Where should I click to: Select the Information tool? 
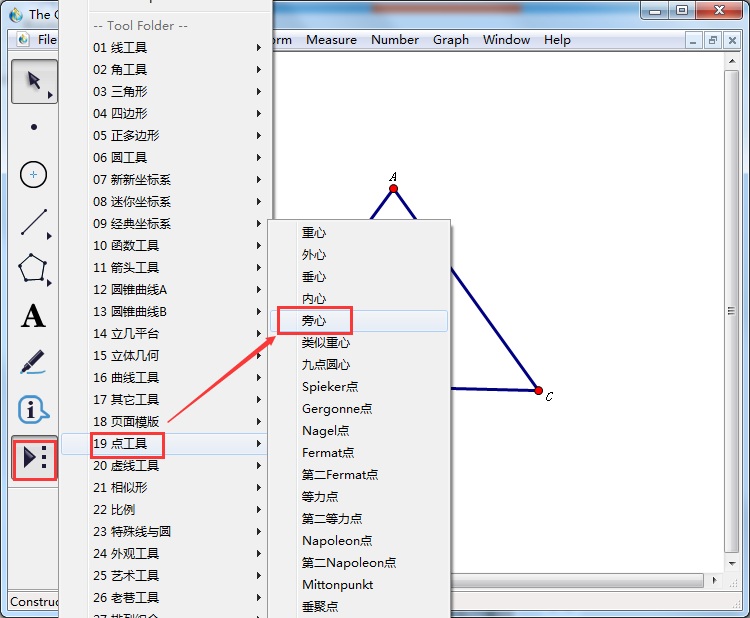pyautogui.click(x=33, y=409)
